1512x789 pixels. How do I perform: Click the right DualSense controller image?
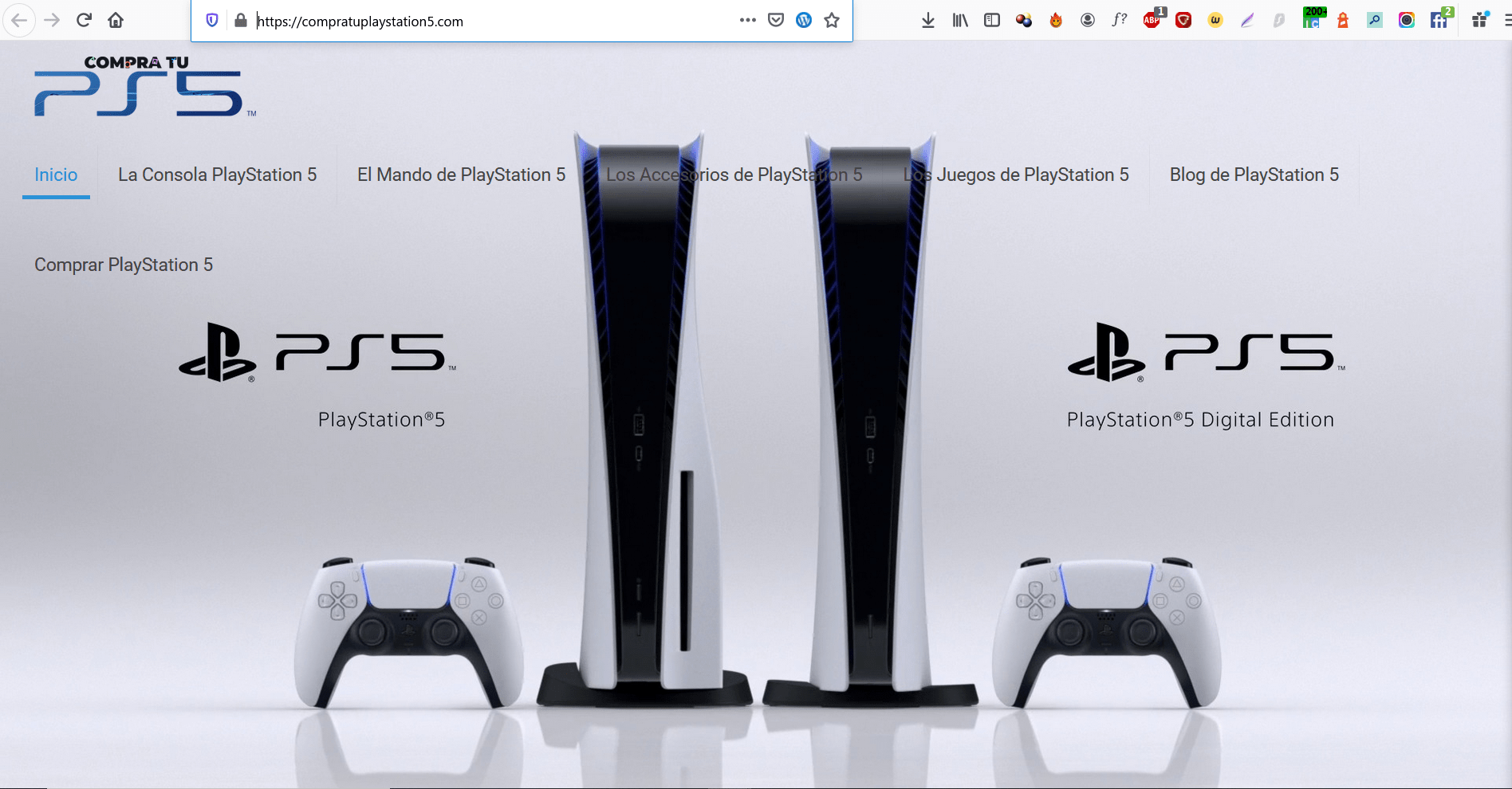point(1107,632)
